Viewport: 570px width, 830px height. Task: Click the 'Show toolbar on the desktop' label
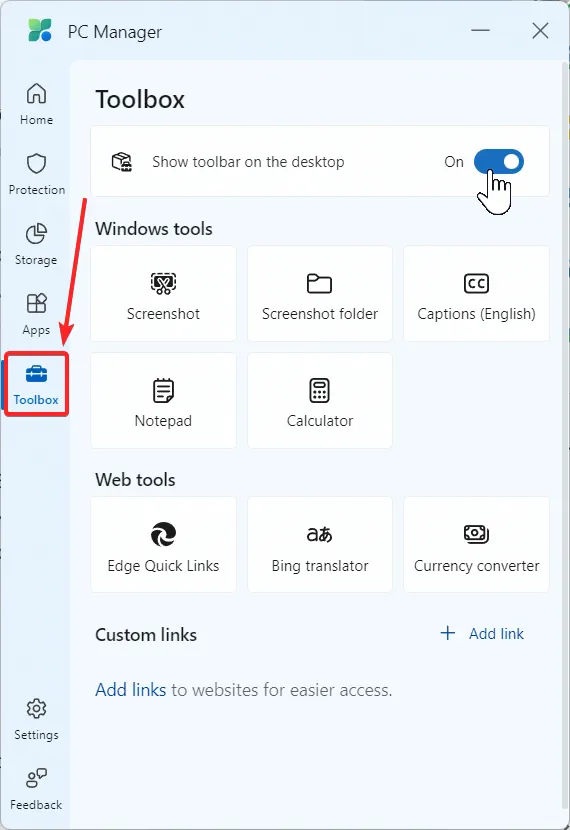tap(248, 161)
